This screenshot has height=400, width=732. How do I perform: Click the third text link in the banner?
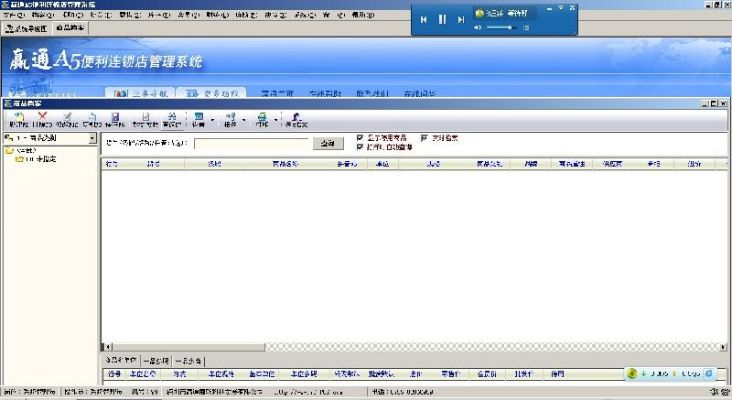pyautogui.click(x=373, y=93)
